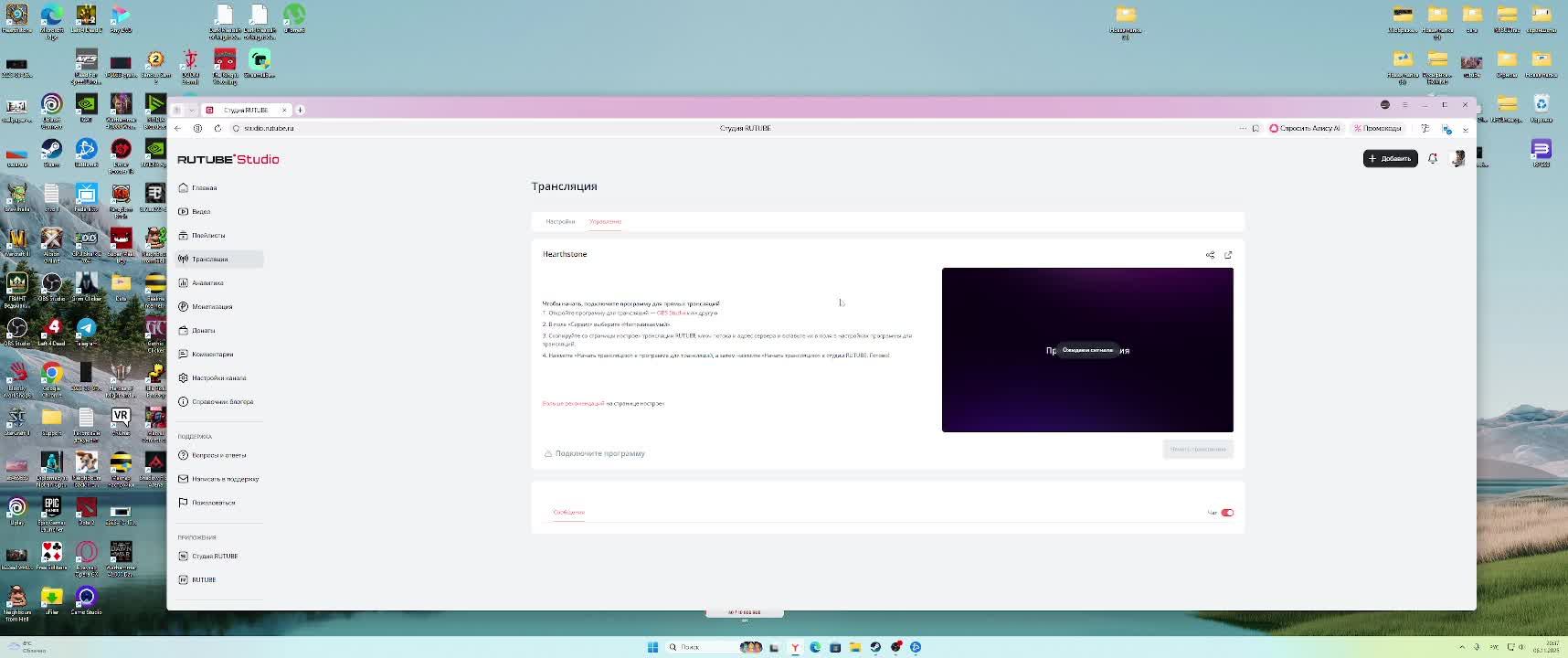Image resolution: width=1568 pixels, height=658 pixels.
Task: Open a new browser tab
Action: pyautogui.click(x=300, y=110)
